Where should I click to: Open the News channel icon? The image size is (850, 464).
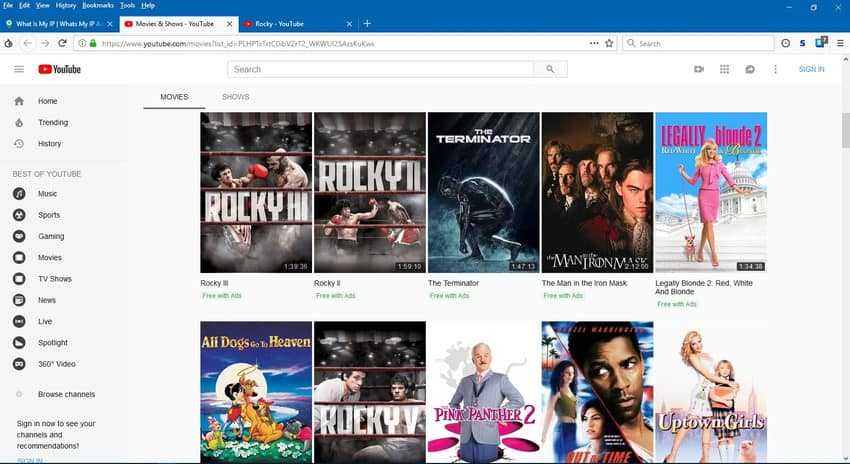coord(19,300)
